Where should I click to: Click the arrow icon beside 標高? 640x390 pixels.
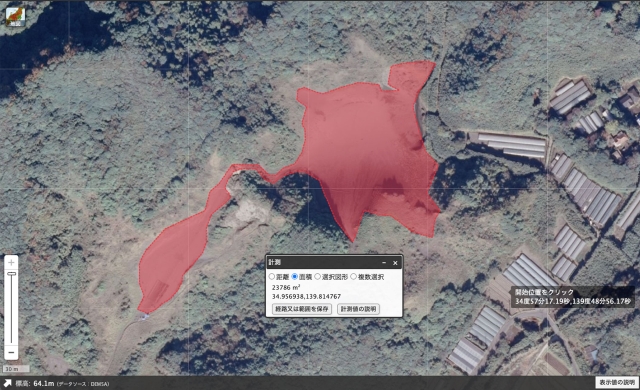click(x=7, y=383)
